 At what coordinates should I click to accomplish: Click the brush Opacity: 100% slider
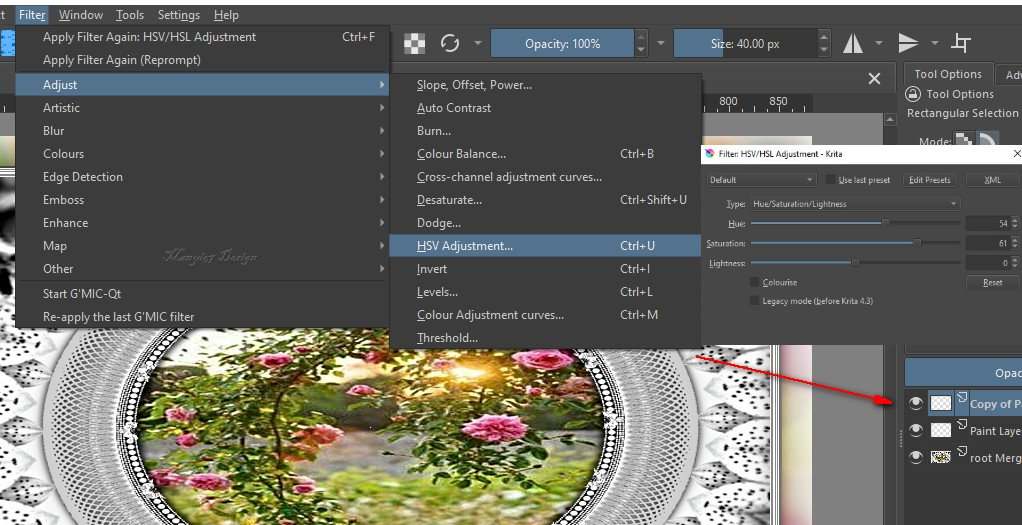pos(562,44)
